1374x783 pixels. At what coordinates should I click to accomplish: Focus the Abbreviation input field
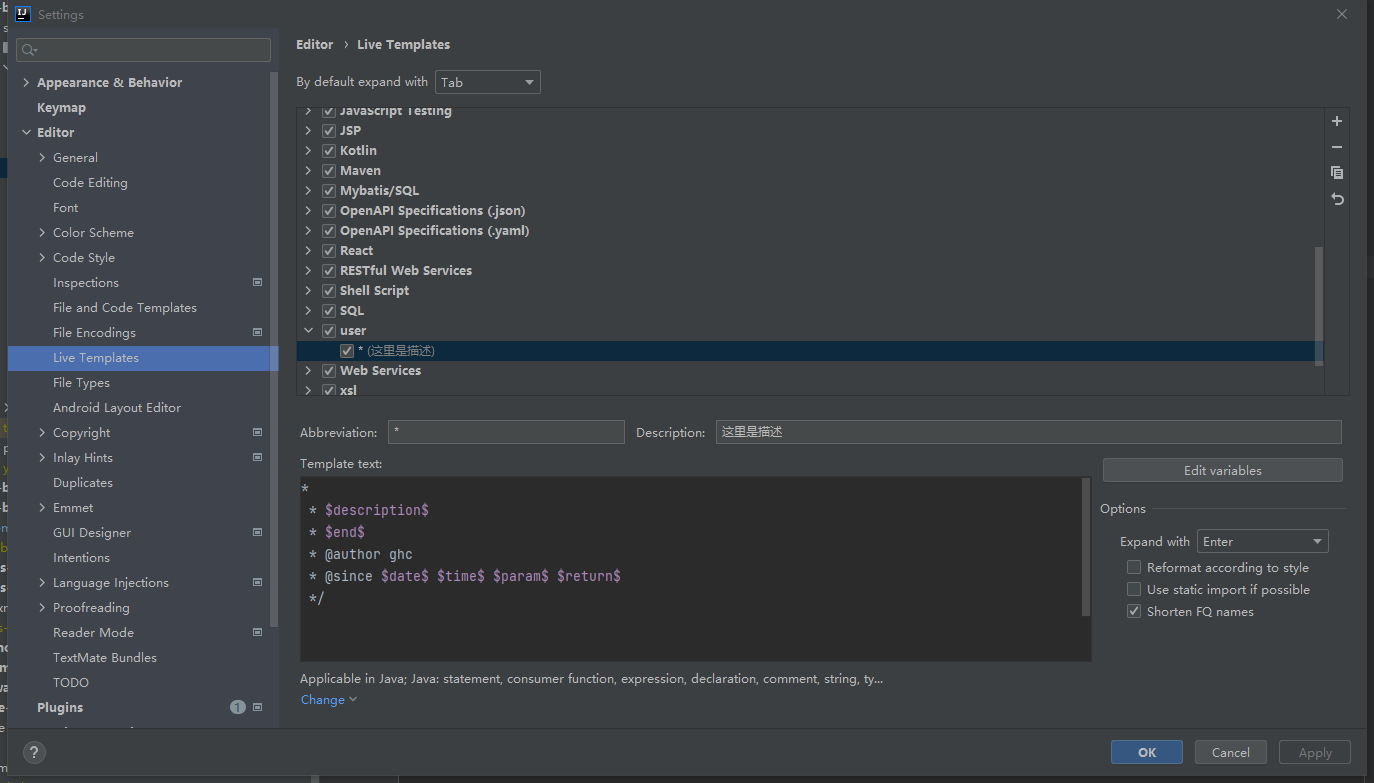click(x=506, y=432)
